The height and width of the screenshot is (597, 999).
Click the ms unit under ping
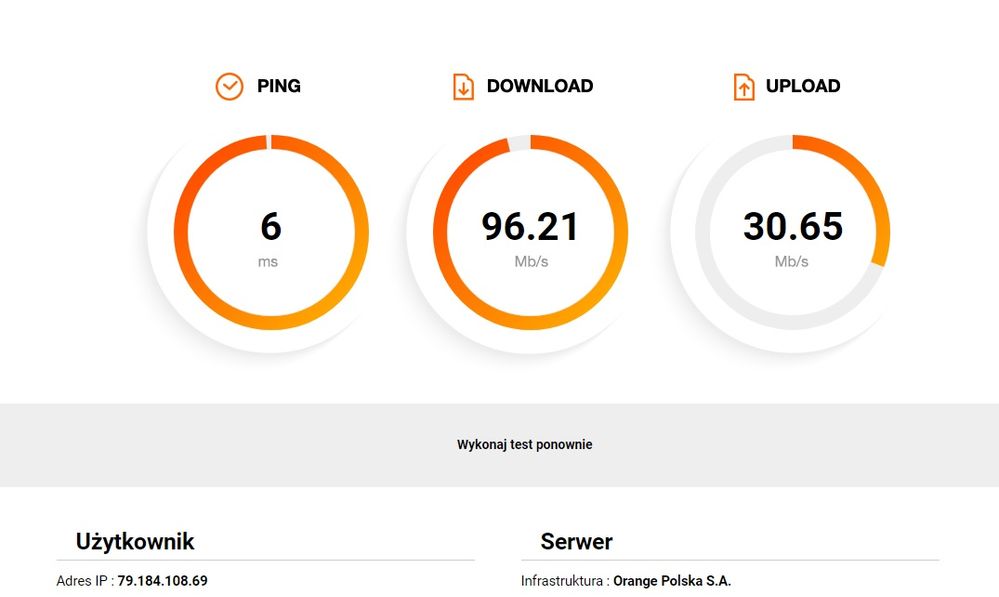(268, 262)
